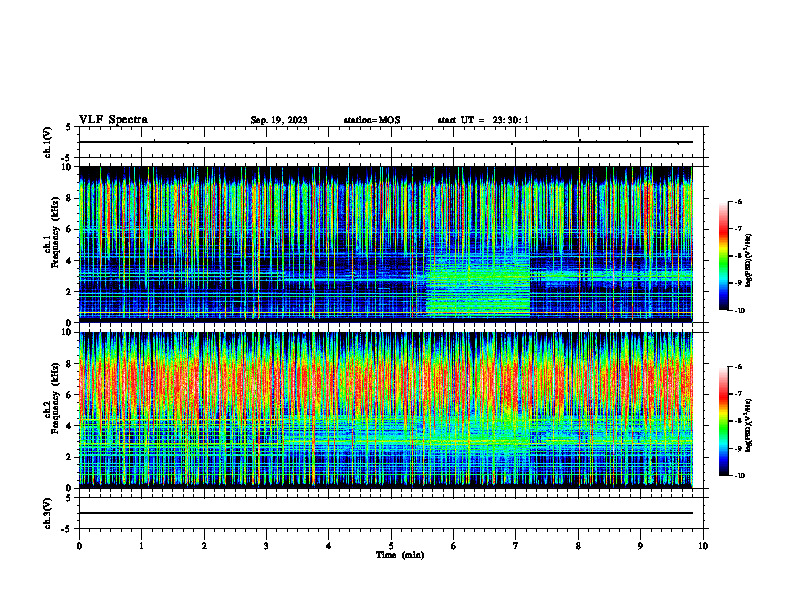Click the "-10" label on ch.2 colour bar
Viewport: 792px width, 612px height.
[739, 476]
